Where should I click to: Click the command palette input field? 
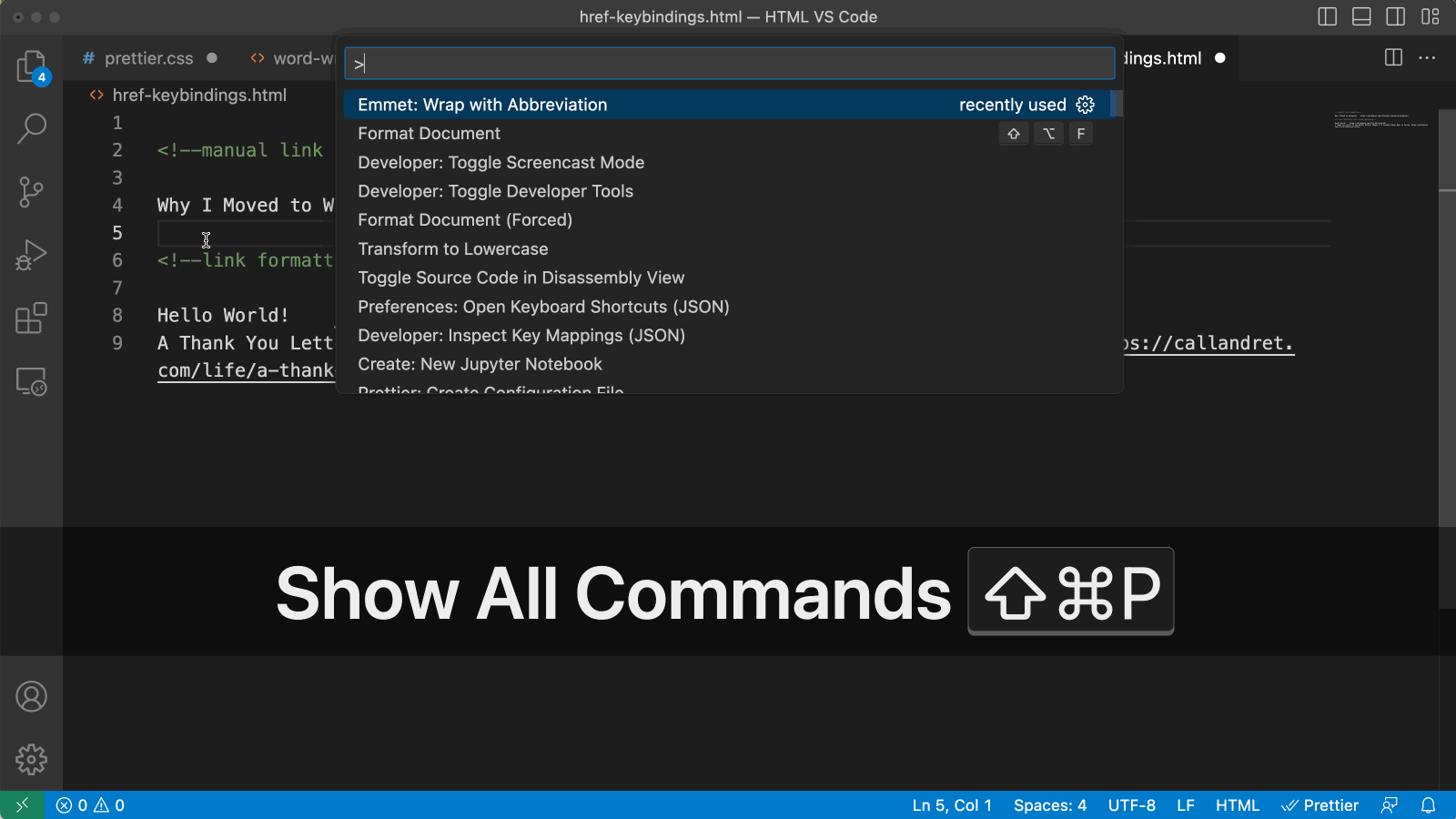[728, 64]
